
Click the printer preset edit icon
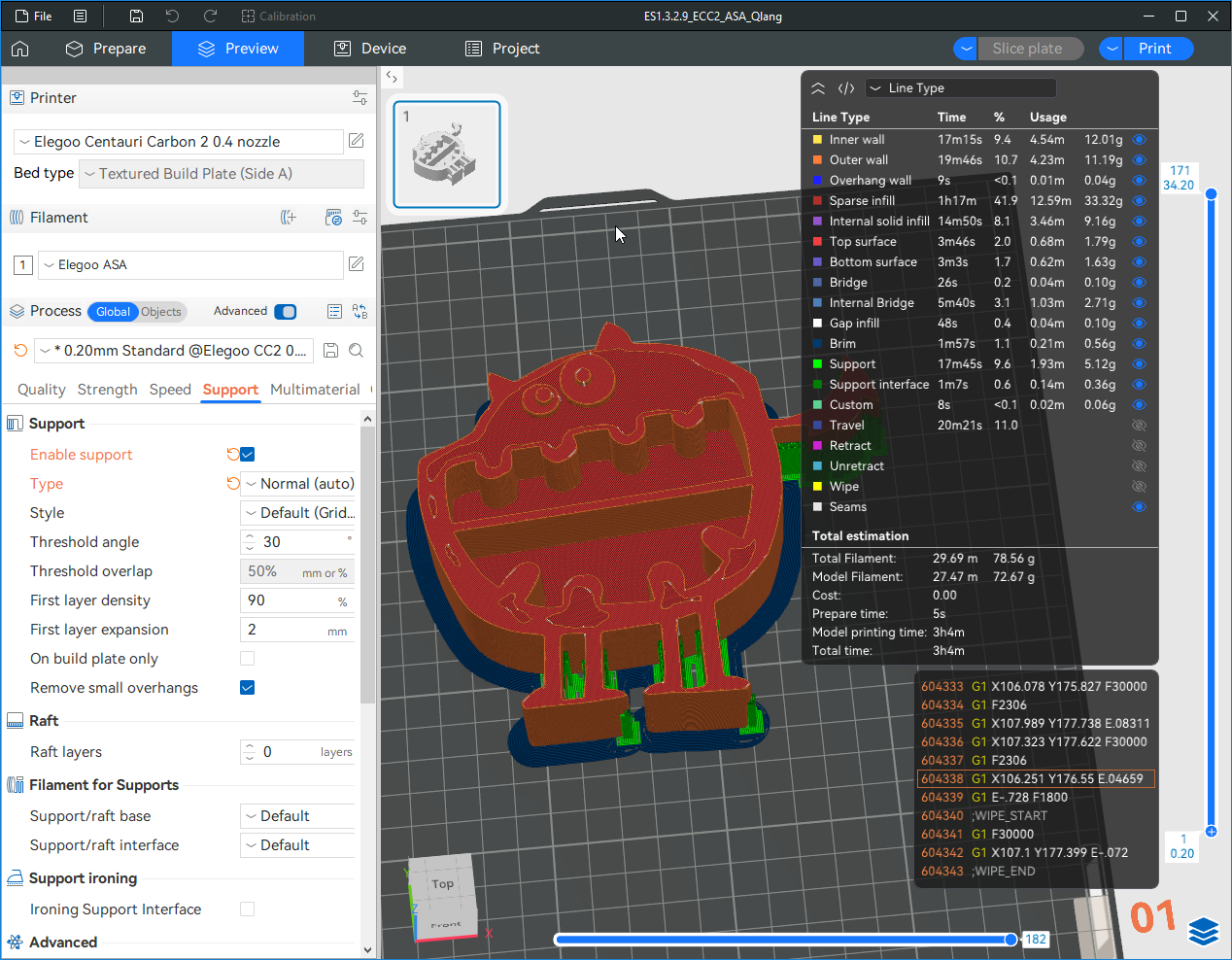coord(357,141)
